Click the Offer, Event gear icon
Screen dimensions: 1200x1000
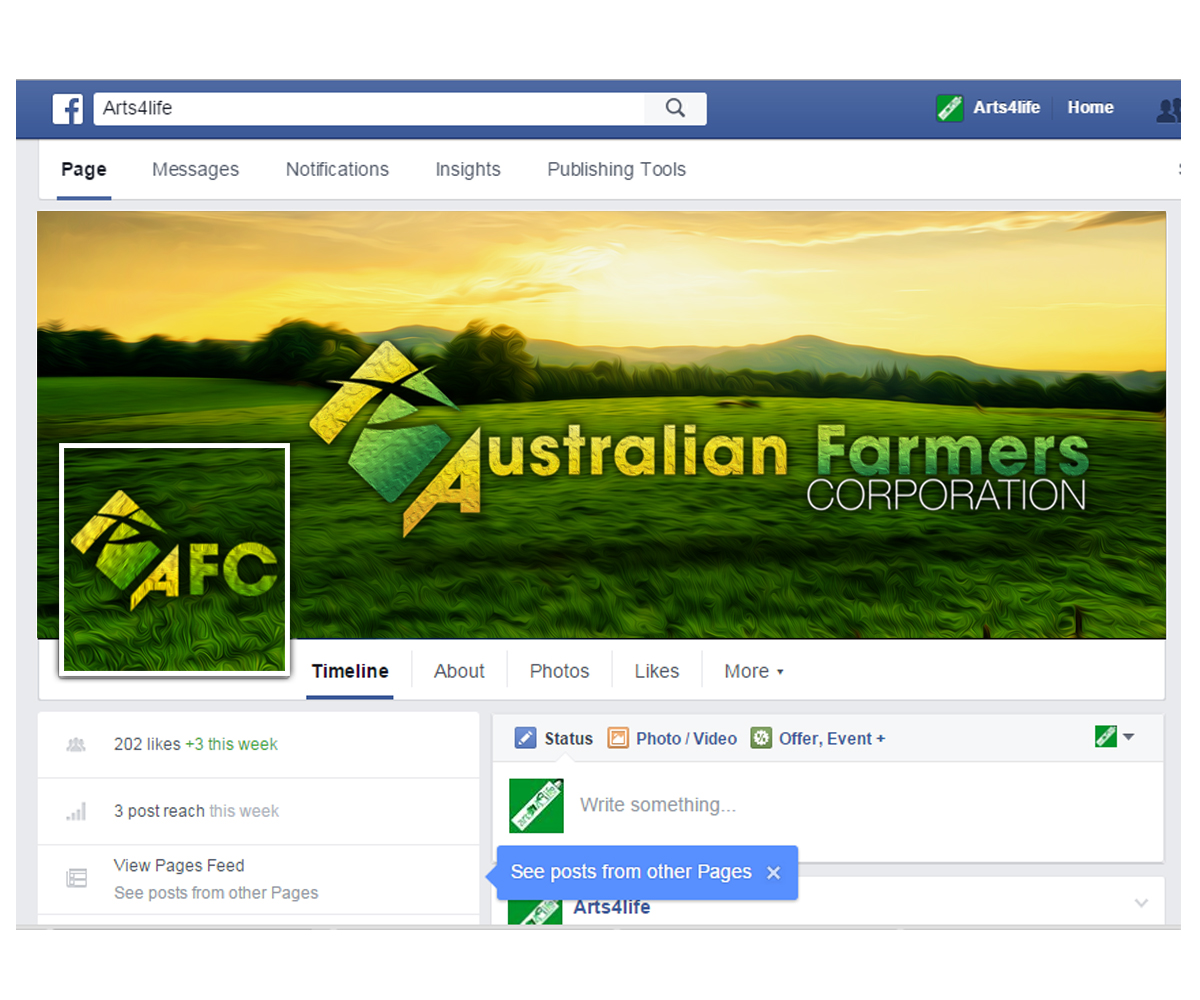coord(761,738)
